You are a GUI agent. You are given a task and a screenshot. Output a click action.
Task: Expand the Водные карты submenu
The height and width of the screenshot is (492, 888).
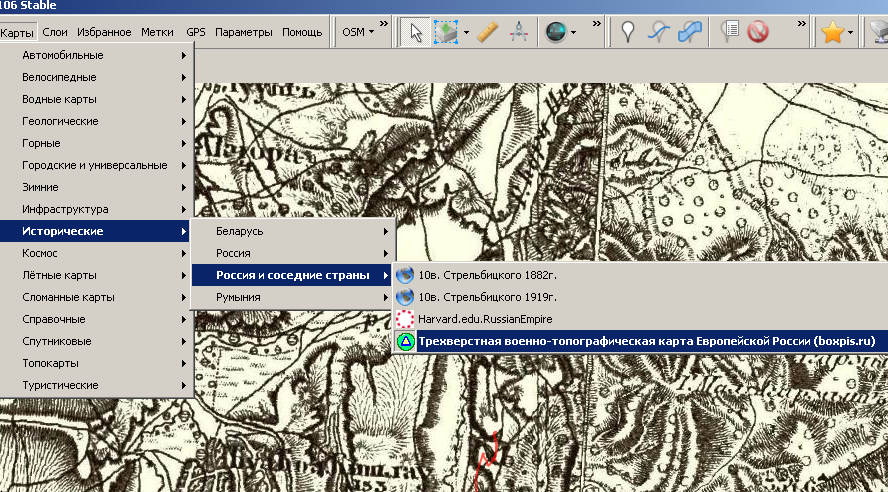point(96,99)
